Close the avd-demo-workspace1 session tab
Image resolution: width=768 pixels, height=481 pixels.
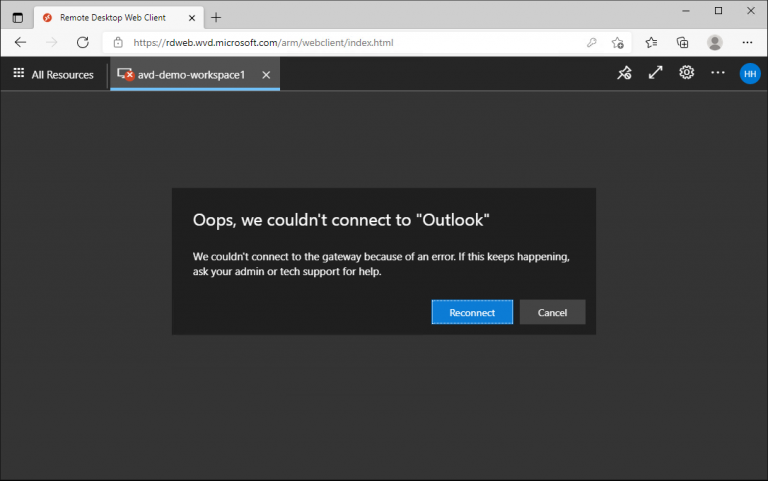coord(265,75)
